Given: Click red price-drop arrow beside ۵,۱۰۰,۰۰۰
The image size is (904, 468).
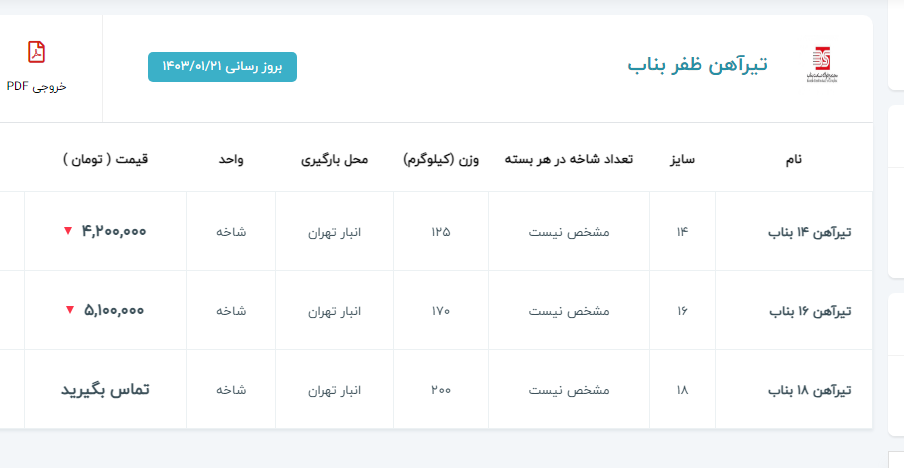Looking at the screenshot, I should pos(69,310).
